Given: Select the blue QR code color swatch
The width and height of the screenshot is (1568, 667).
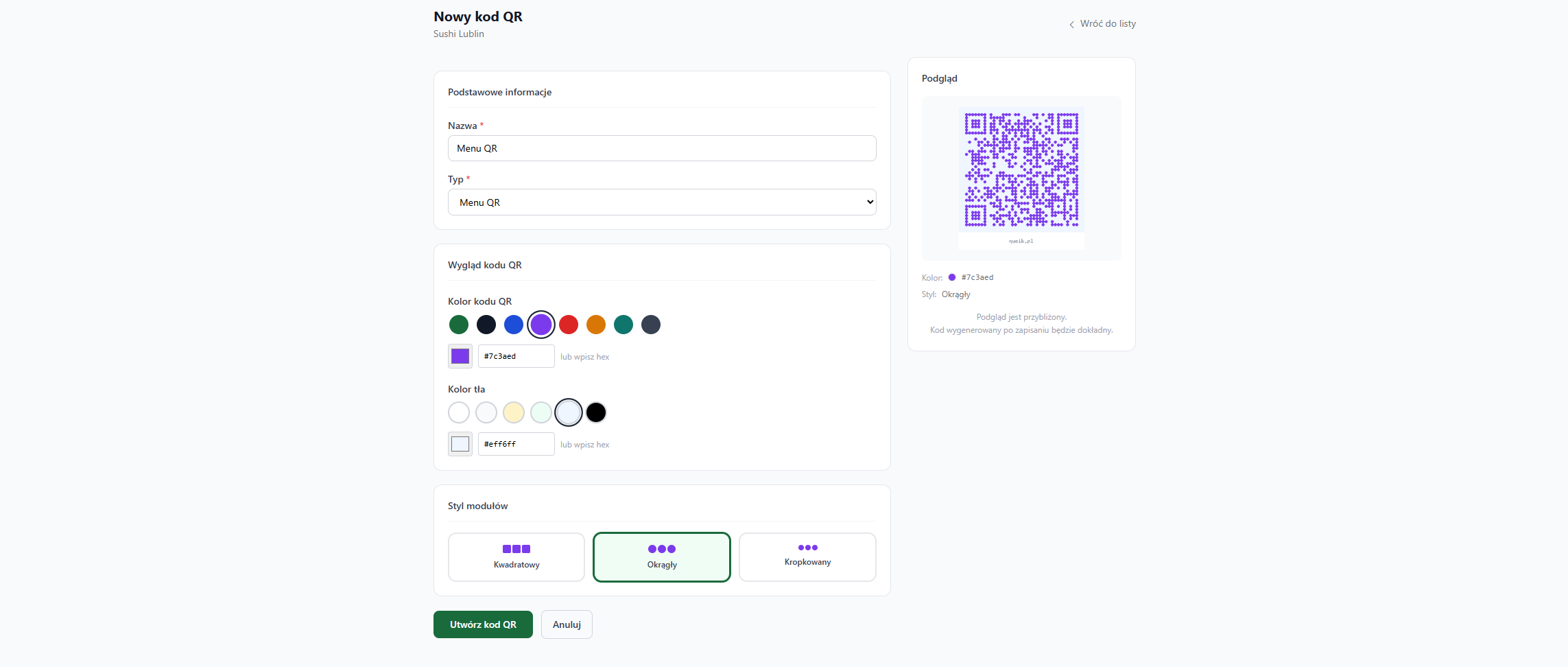Looking at the screenshot, I should [514, 325].
